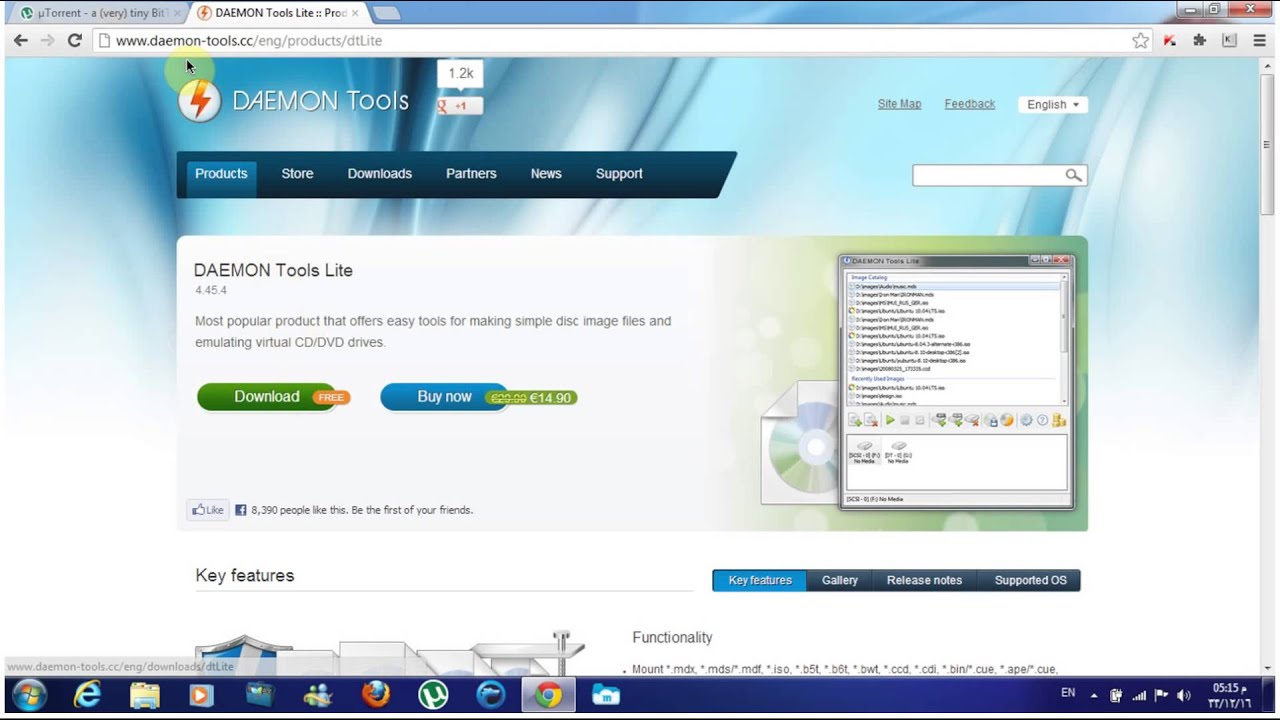Click the forward navigation arrow in Chrome

(47, 40)
